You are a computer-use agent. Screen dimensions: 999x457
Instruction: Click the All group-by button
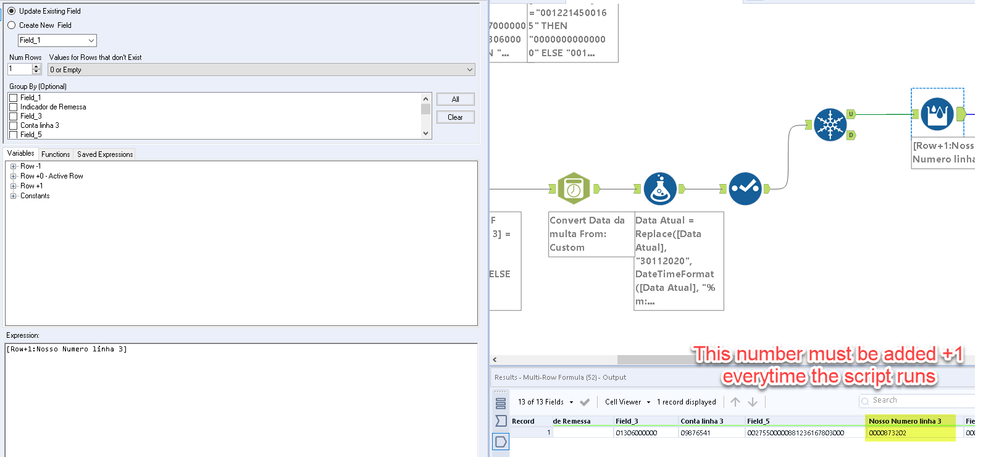click(456, 99)
